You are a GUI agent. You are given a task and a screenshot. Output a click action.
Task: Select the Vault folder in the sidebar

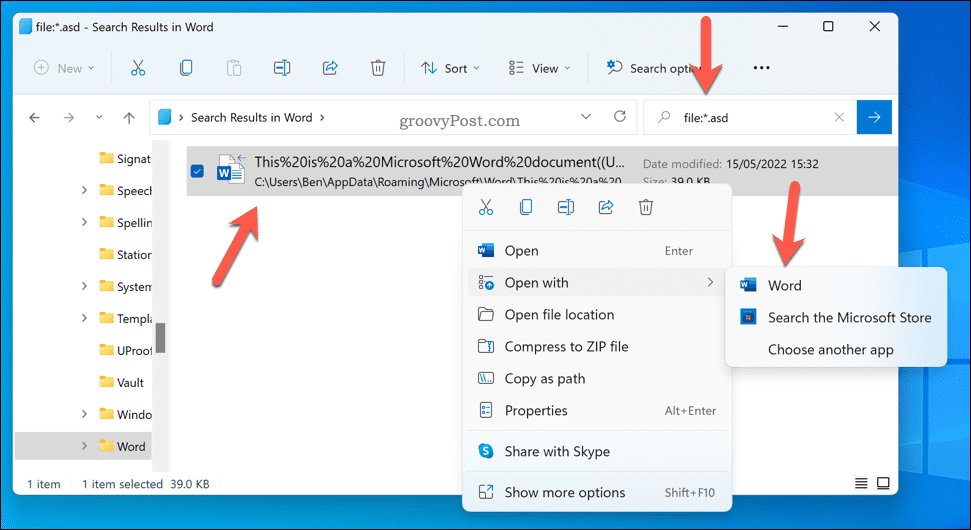coord(122,382)
